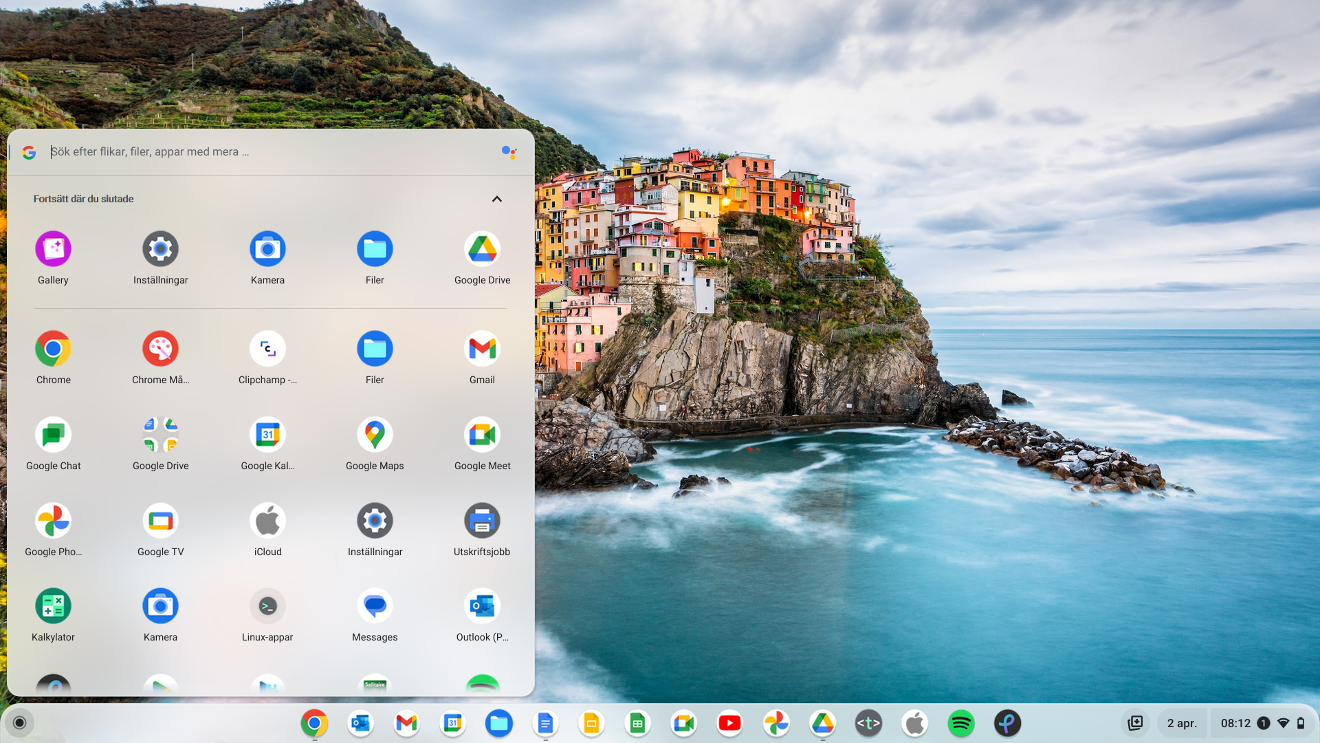This screenshot has height=743, width=1320.
Task: Launch Spotify from the shelf
Action: point(960,722)
